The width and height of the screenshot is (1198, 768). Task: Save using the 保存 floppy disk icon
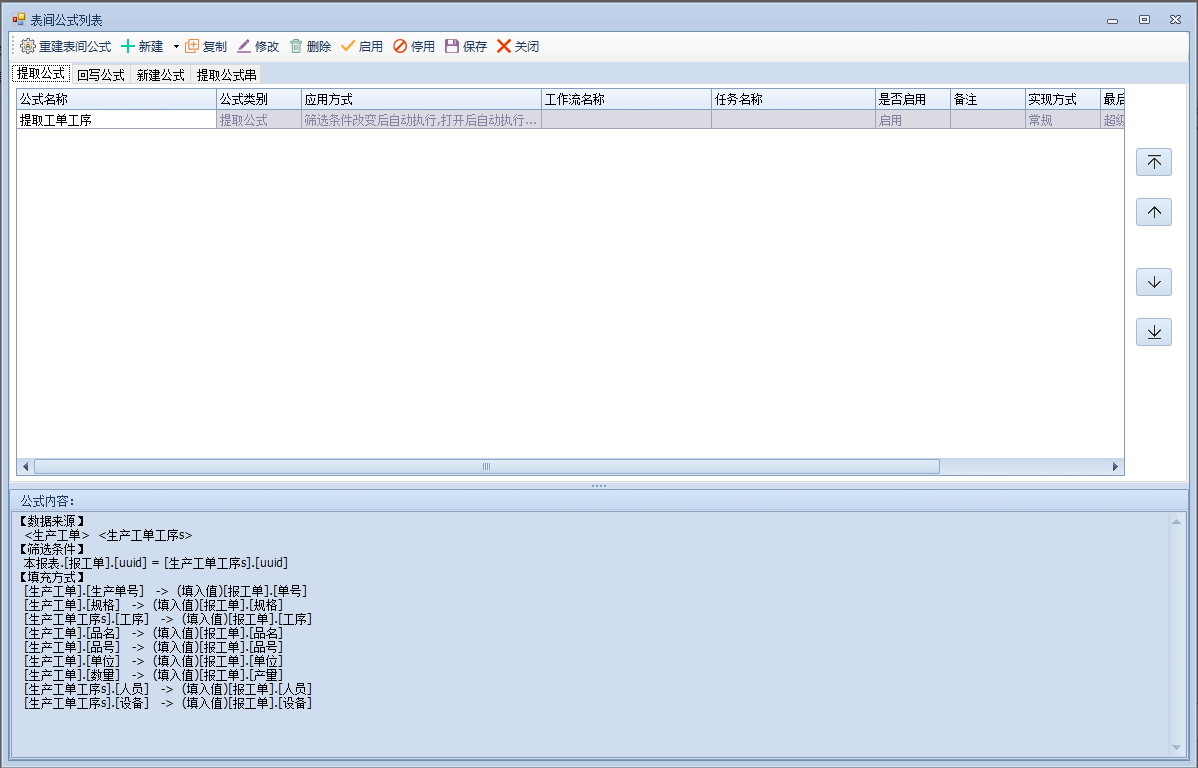tap(452, 46)
